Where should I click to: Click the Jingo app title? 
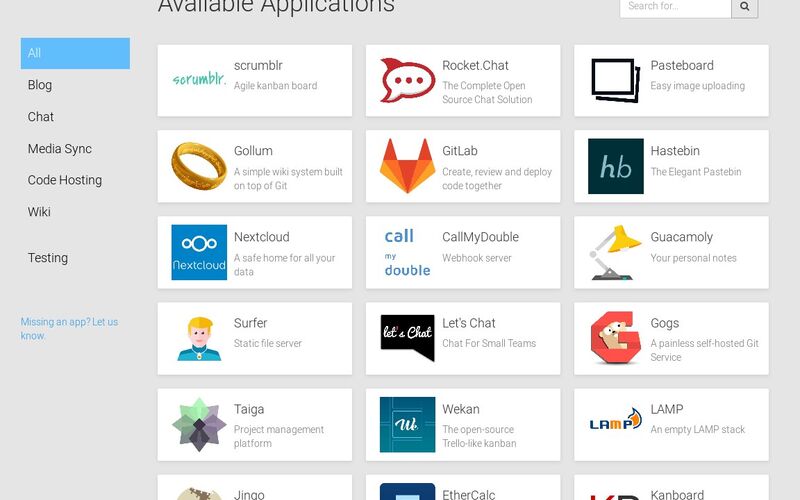(x=248, y=494)
